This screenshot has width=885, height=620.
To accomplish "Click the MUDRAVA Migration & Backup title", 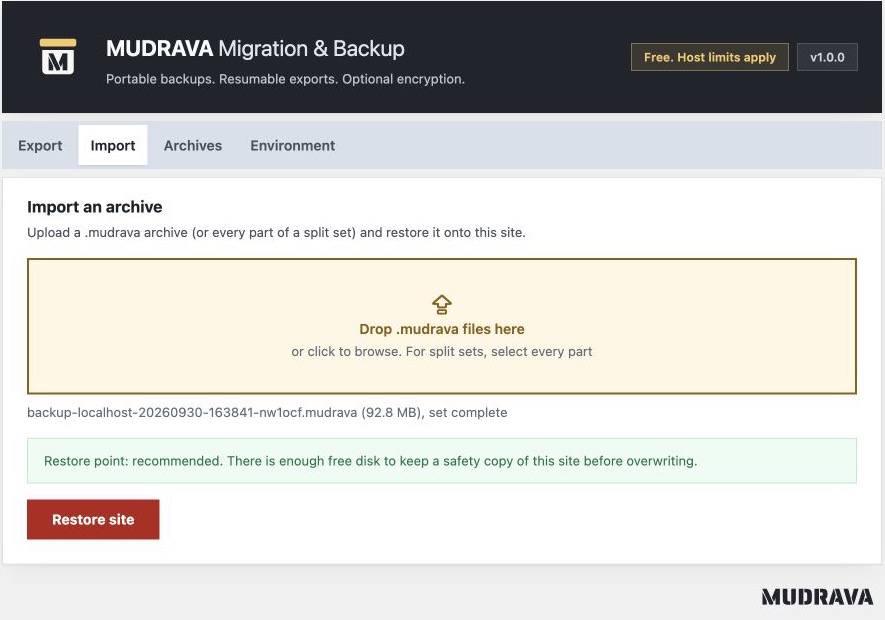I will 255,49.
